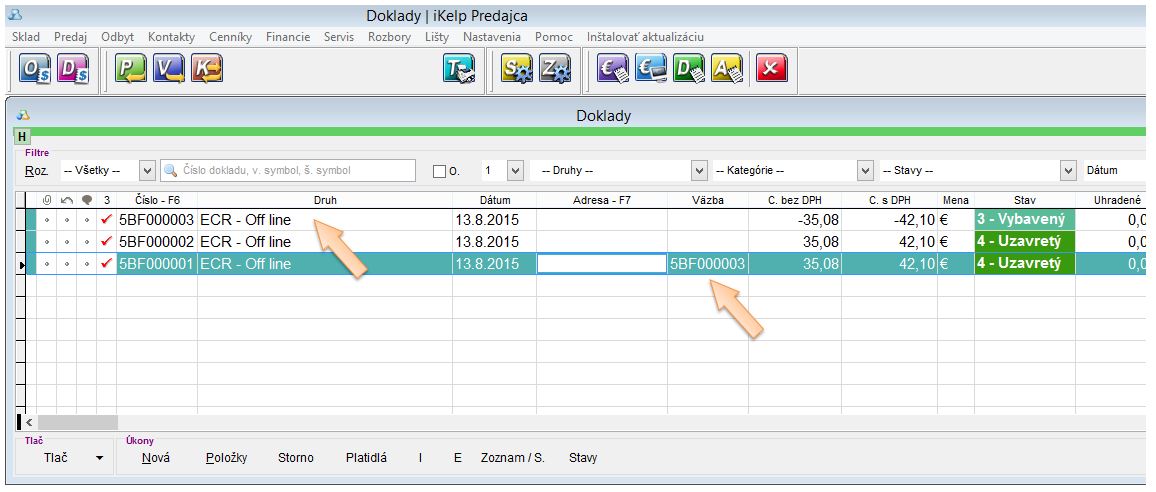The height and width of the screenshot is (492, 1156).
Task: Expand the '-- Stavy --' dropdown
Action: point(1067,171)
